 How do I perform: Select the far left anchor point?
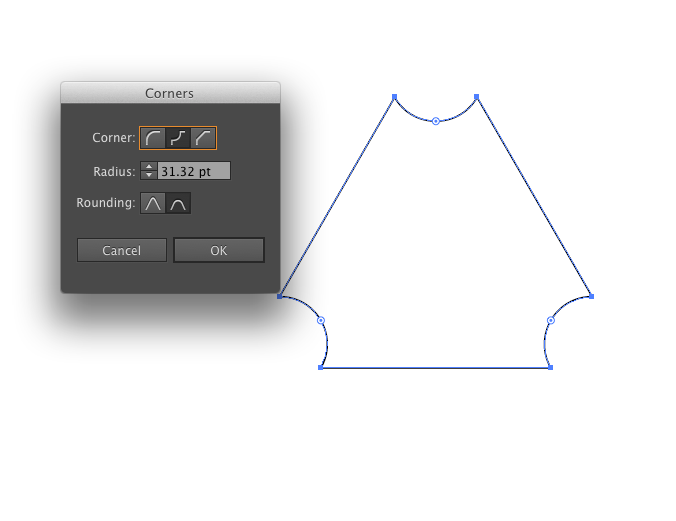[x=280, y=296]
